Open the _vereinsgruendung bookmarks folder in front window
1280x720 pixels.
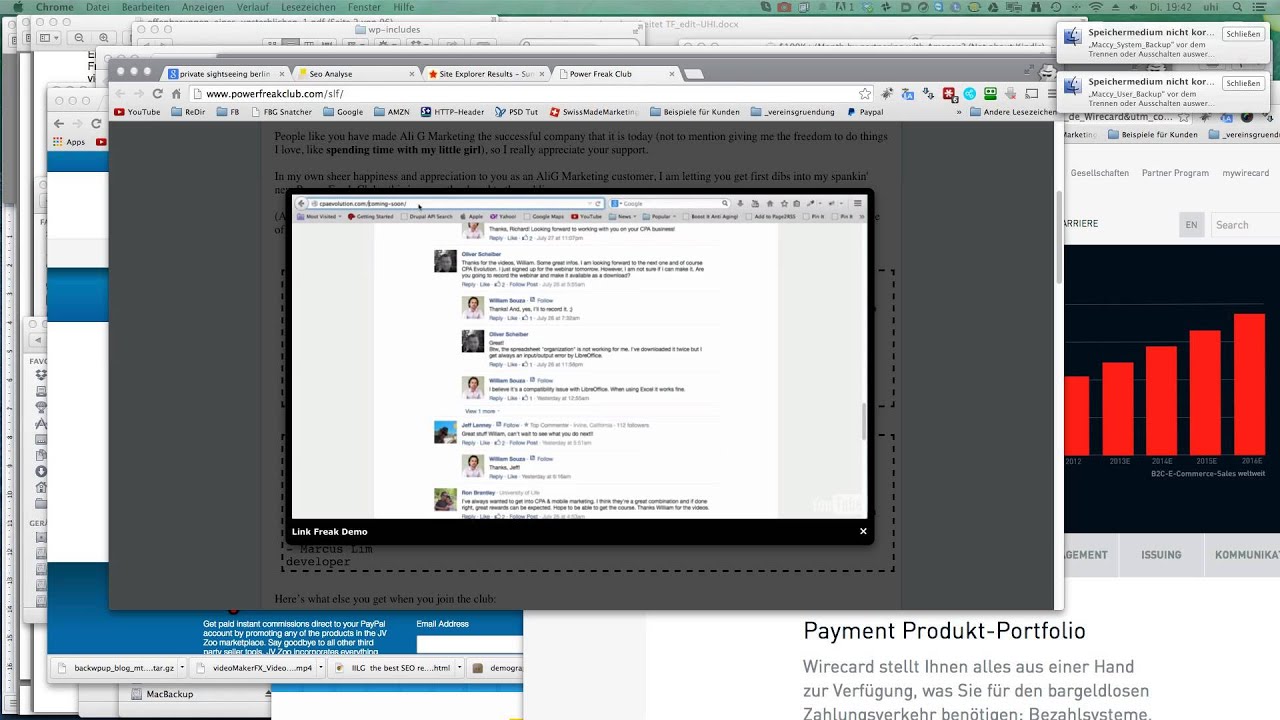click(791, 112)
